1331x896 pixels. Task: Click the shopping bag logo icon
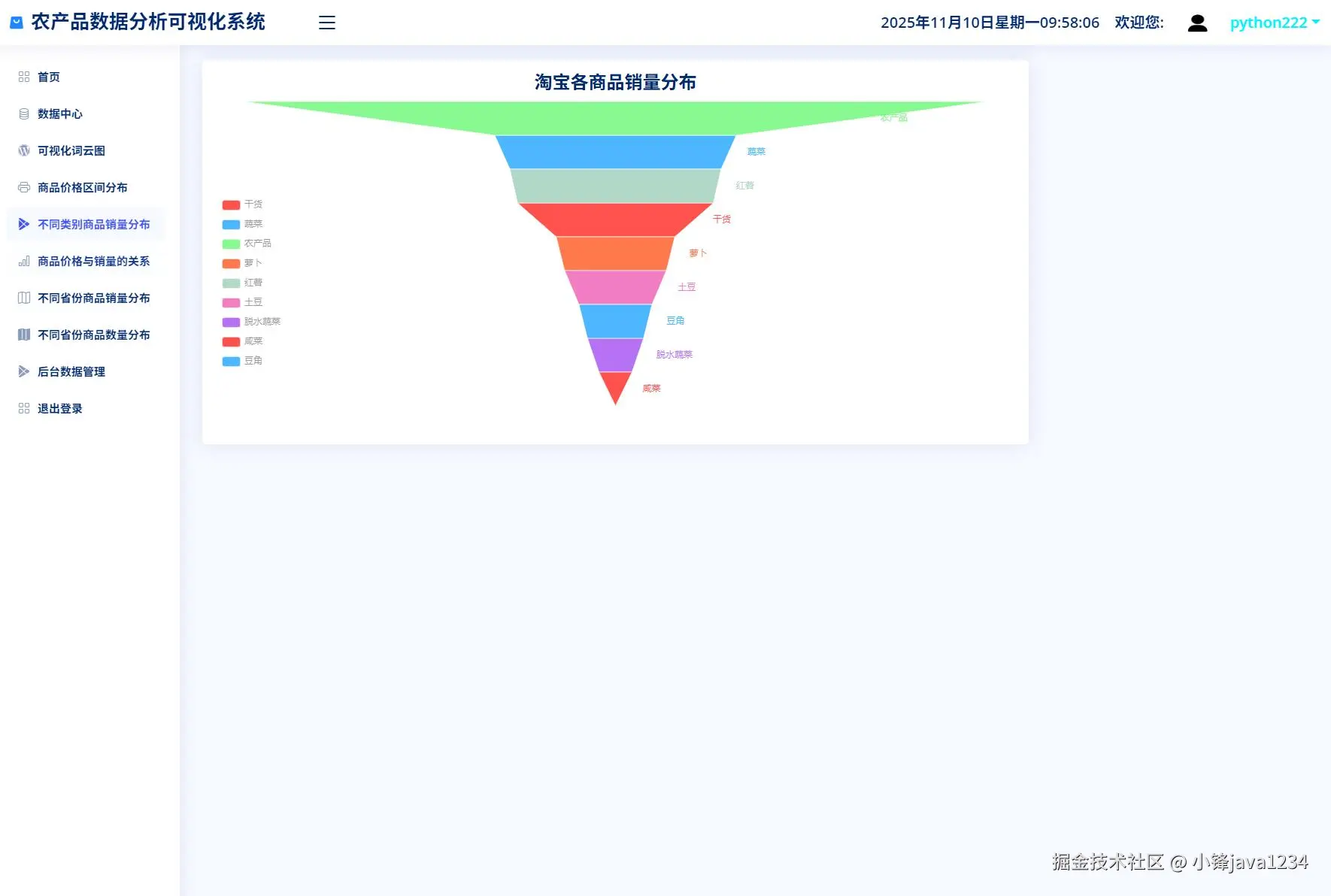coord(17,23)
